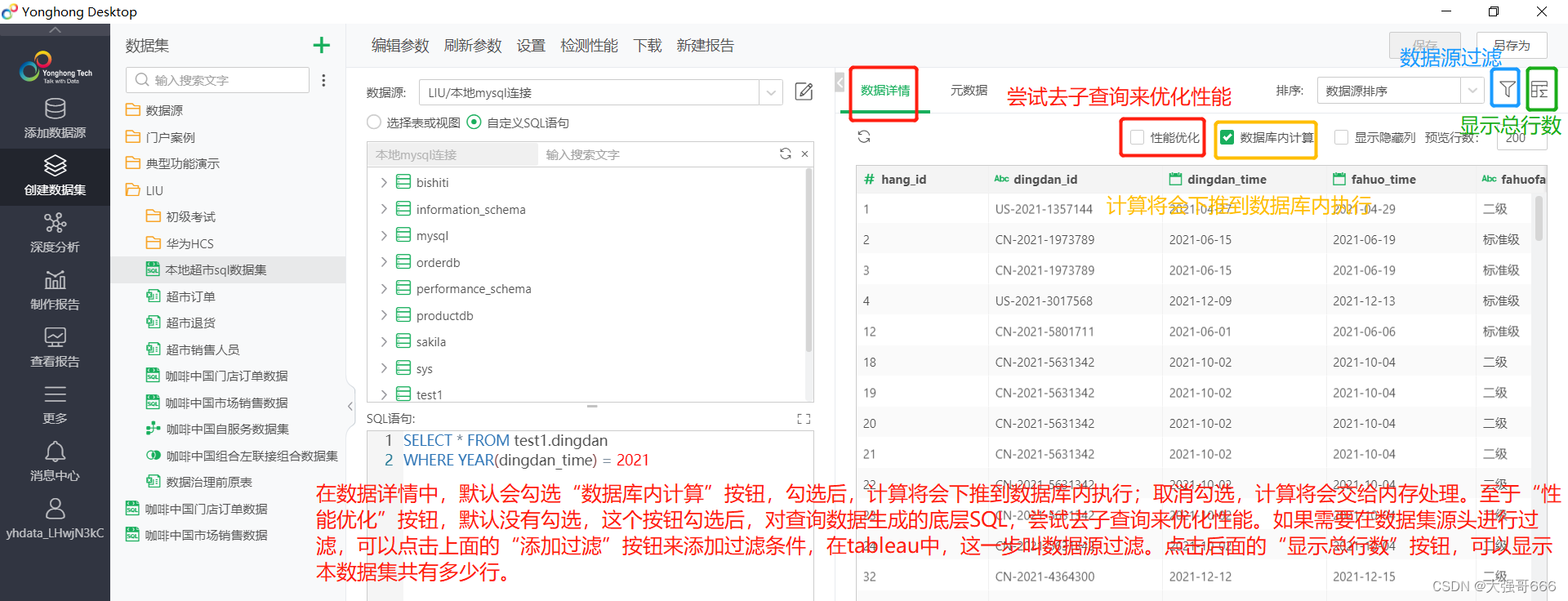Open the 查看报告 sidebar section
1568x601 pixels.
pyautogui.click(x=55, y=347)
